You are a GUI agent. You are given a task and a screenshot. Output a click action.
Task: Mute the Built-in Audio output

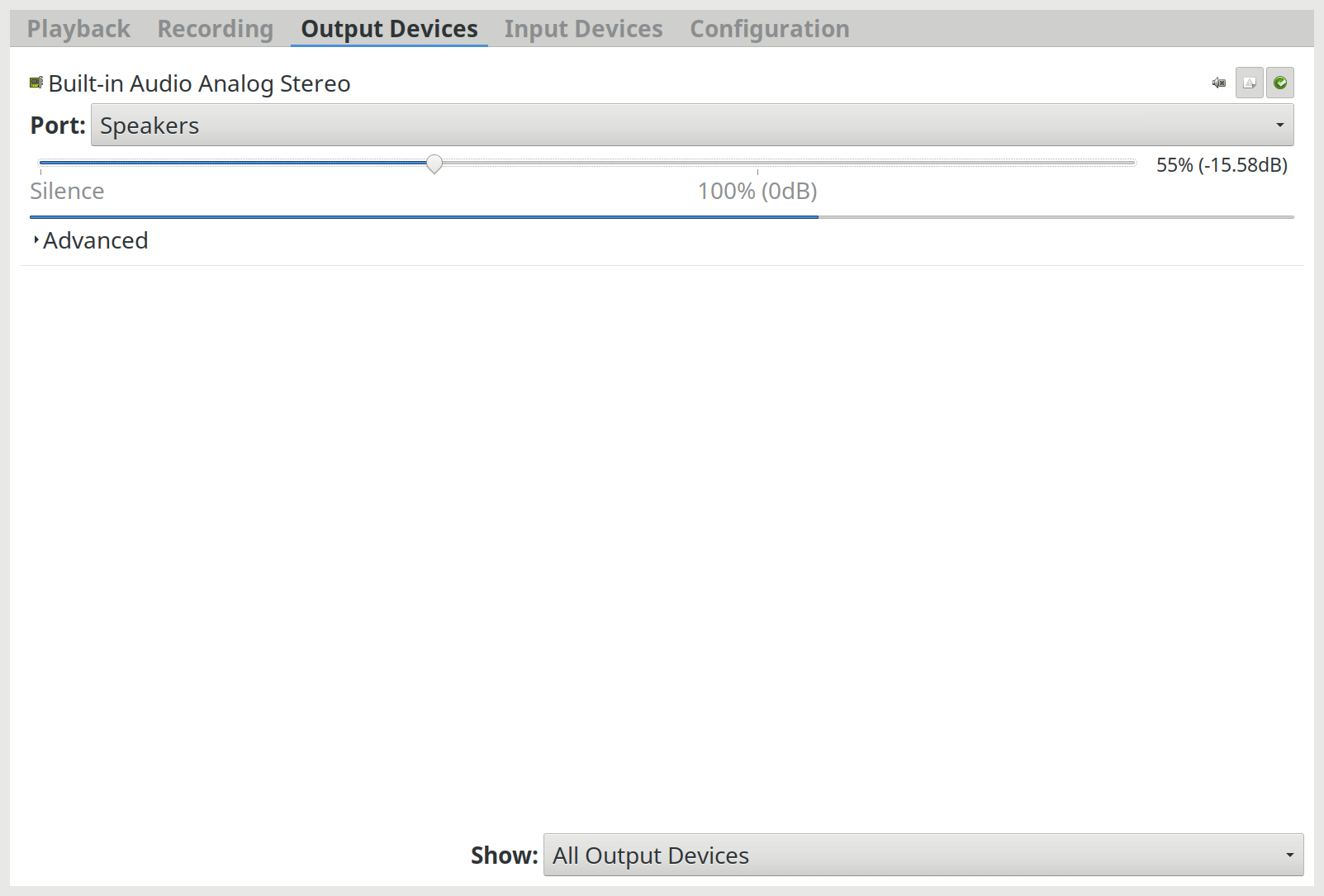click(1219, 83)
